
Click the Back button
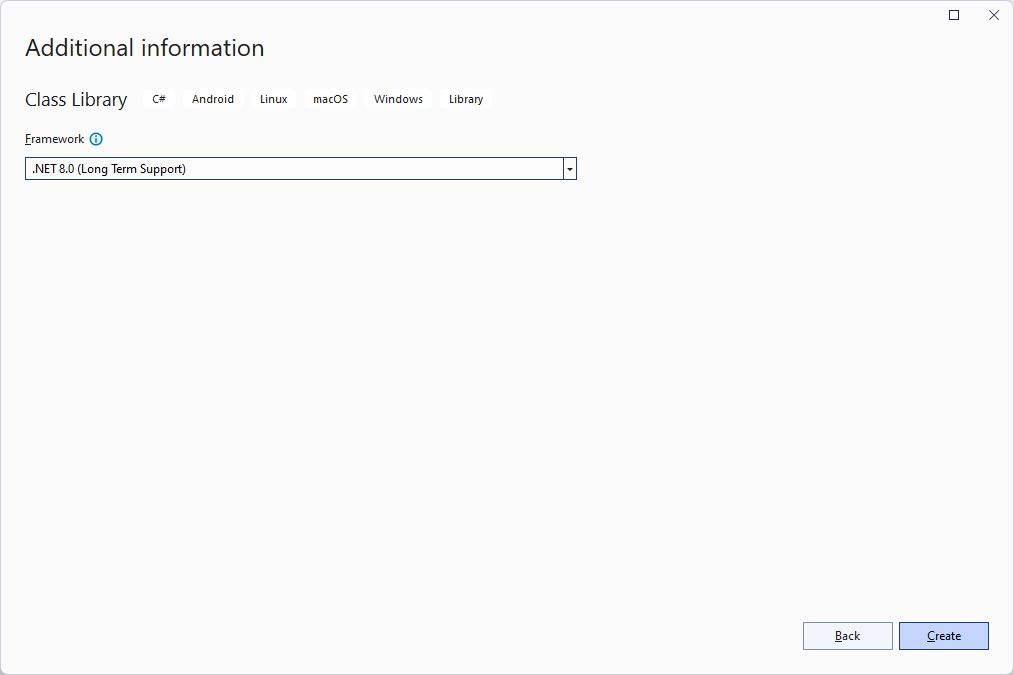[847, 635]
